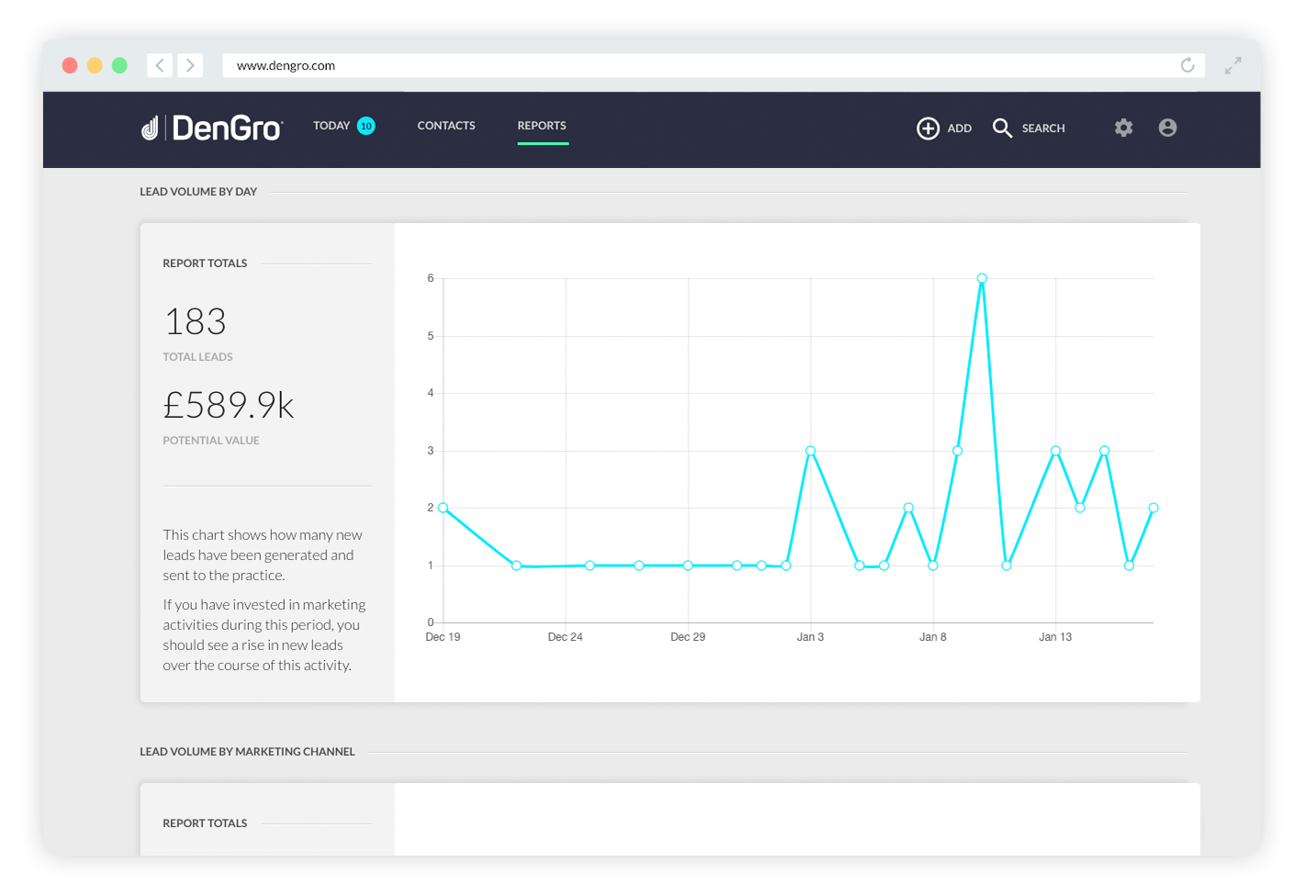1316x896 pixels.
Task: Click the peak data point at value 6
Action: pos(982,278)
